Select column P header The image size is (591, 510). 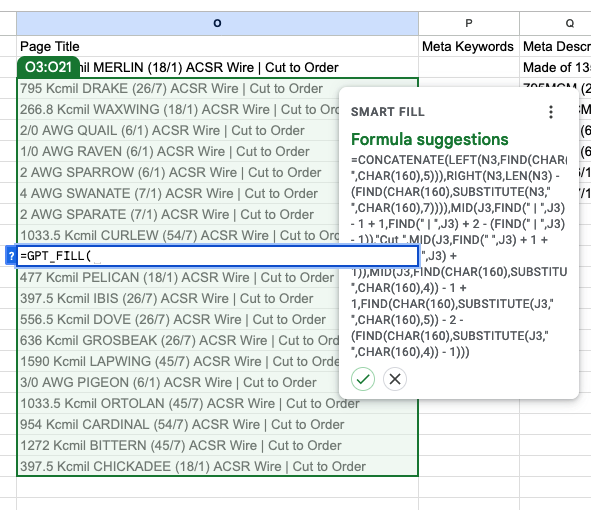tap(469, 23)
